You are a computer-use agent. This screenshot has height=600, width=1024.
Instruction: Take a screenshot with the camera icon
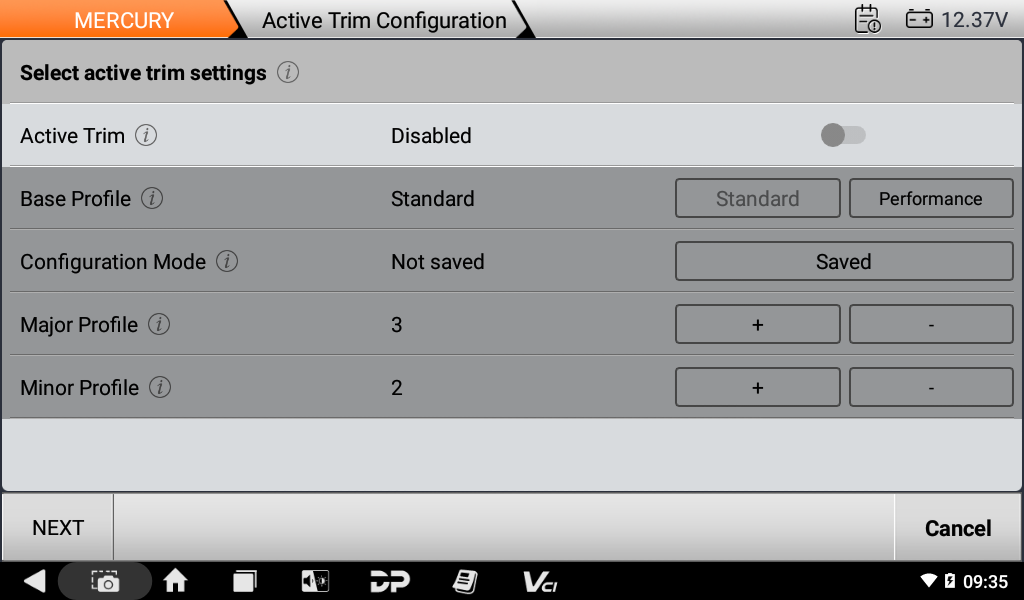pyautogui.click(x=105, y=581)
